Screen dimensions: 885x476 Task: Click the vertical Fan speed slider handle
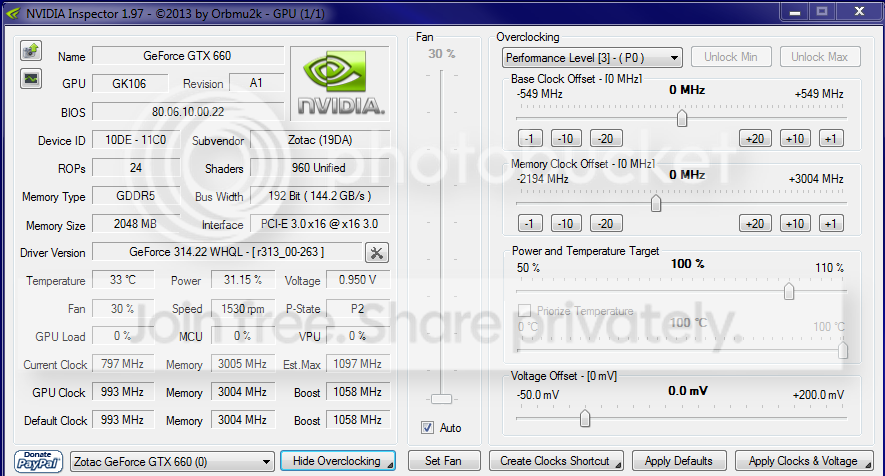coord(441,399)
